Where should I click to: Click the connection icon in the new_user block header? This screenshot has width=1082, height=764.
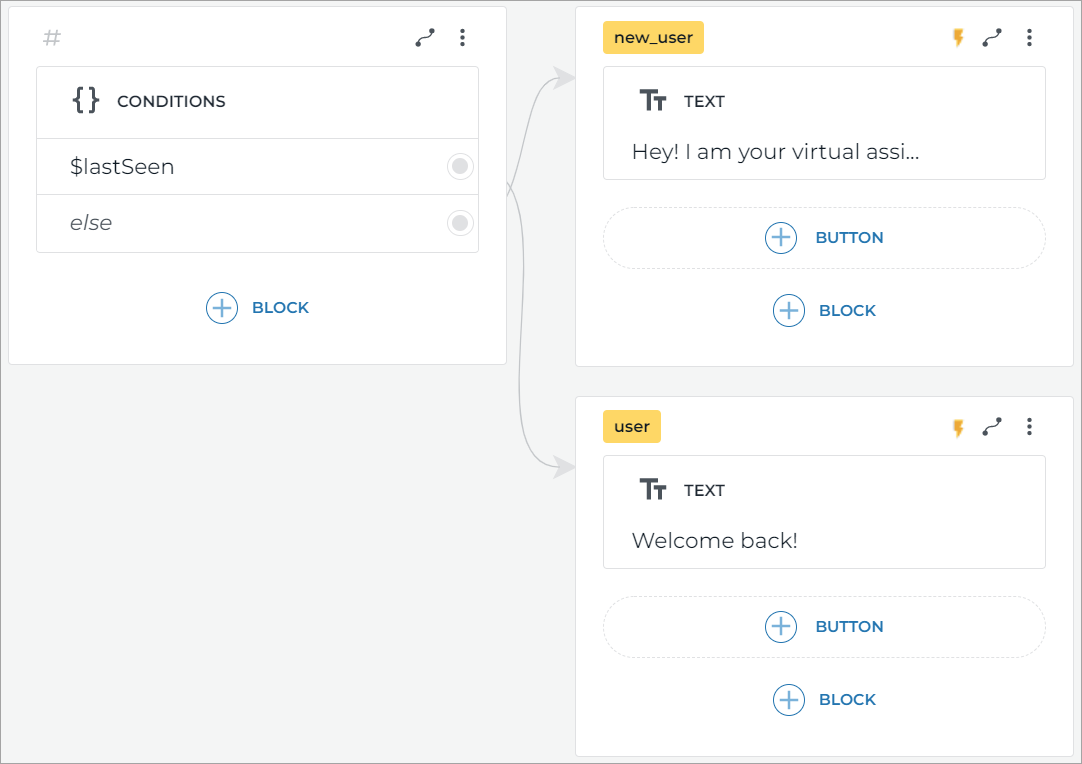pyautogui.click(x=992, y=37)
